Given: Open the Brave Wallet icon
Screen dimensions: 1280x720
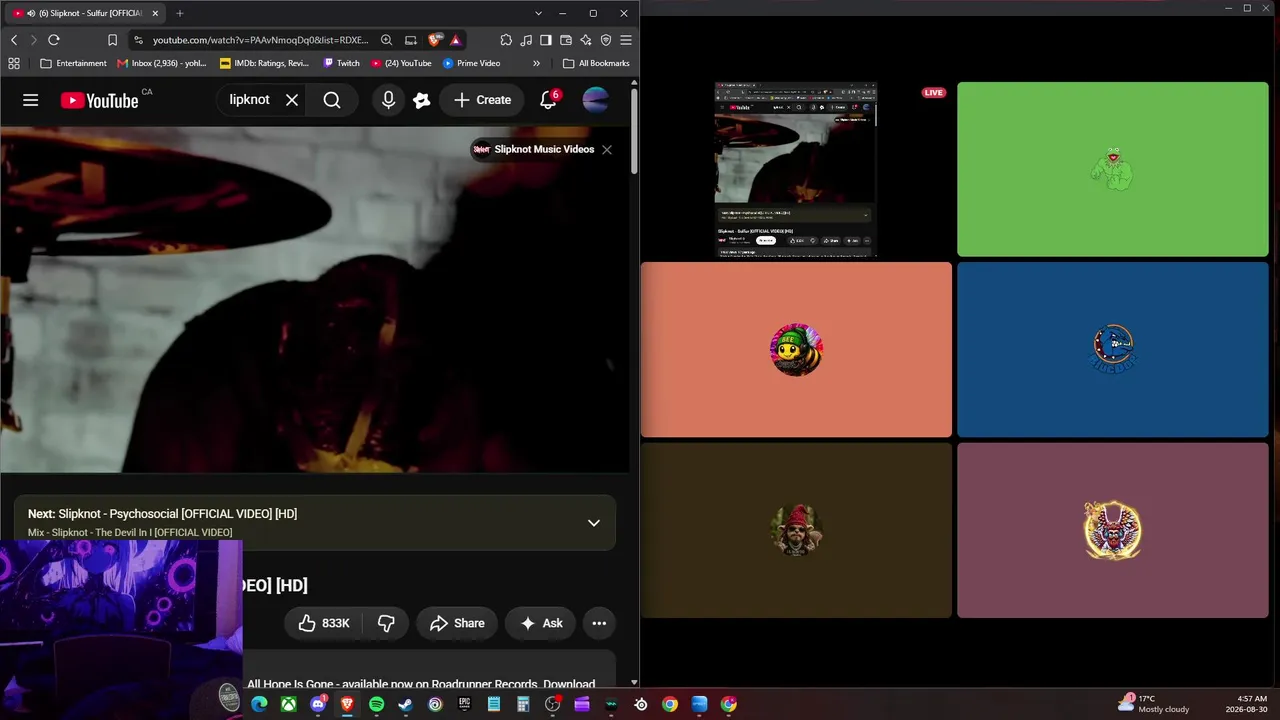Looking at the screenshot, I should pos(566,40).
